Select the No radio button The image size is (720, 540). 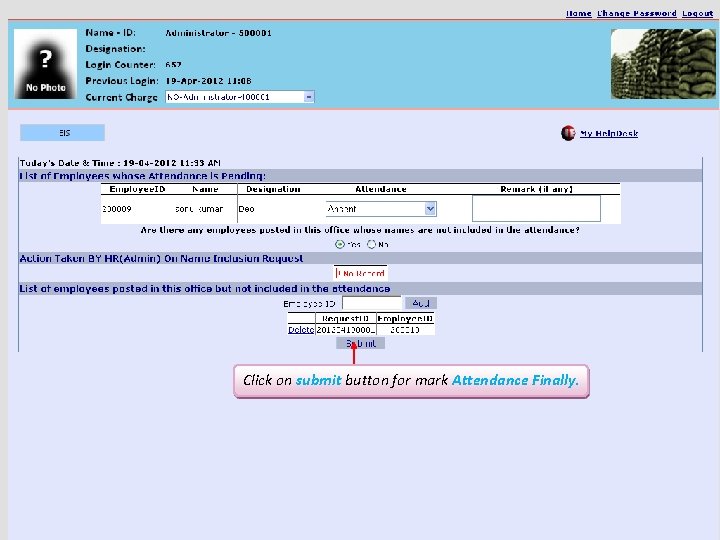371,244
